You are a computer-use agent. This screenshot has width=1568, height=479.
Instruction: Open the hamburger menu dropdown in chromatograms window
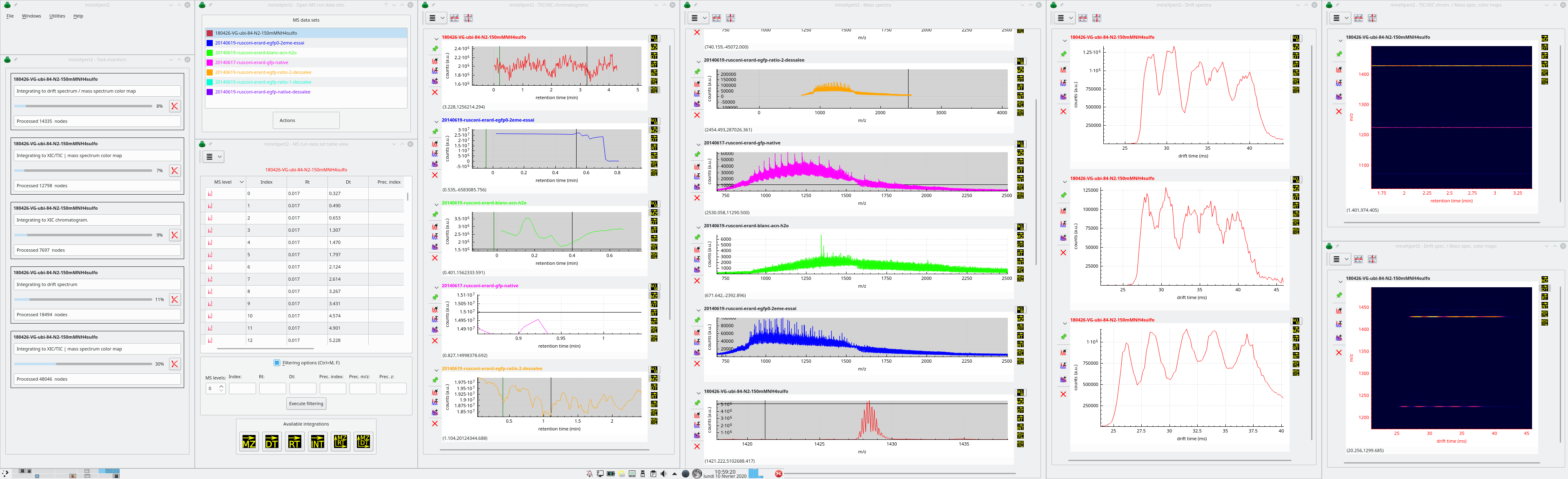tap(436, 18)
